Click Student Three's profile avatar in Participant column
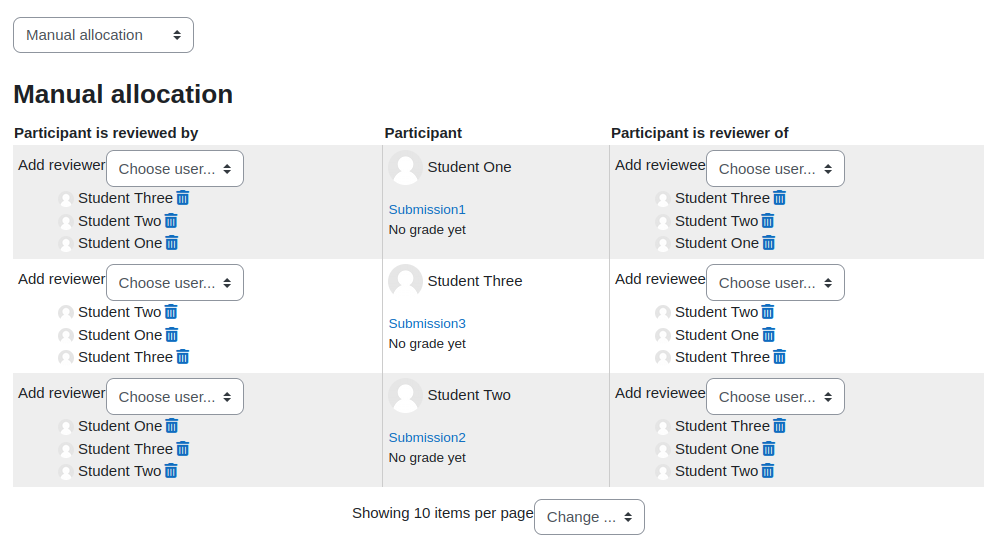 pyautogui.click(x=406, y=281)
